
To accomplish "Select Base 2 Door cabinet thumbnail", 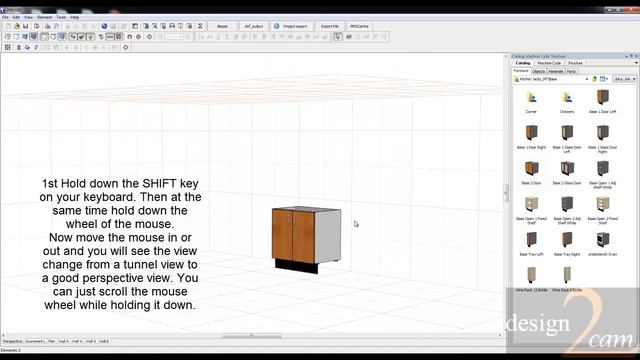I will point(531,168).
